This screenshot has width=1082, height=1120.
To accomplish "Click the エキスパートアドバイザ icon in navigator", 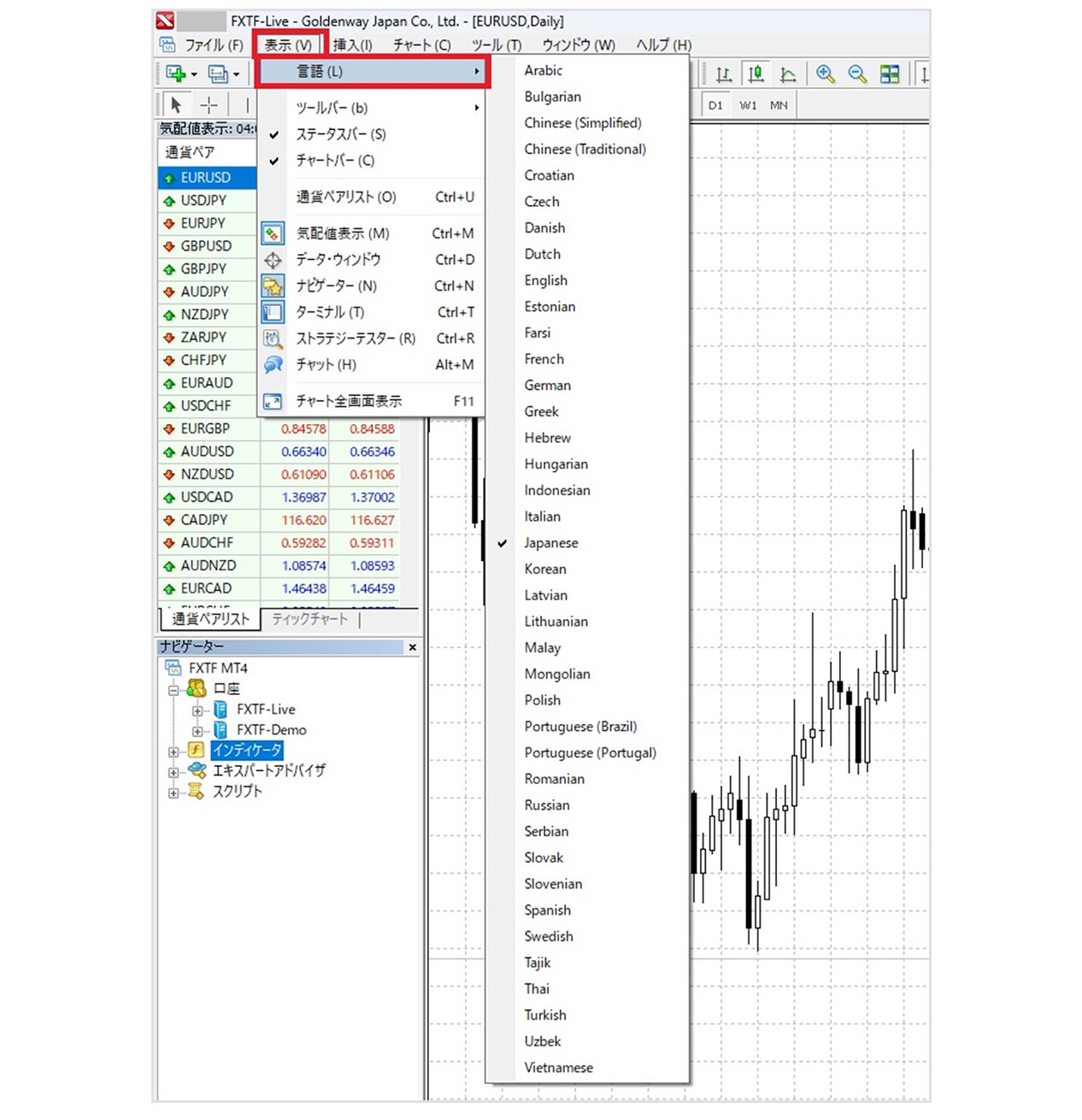I will [x=197, y=770].
